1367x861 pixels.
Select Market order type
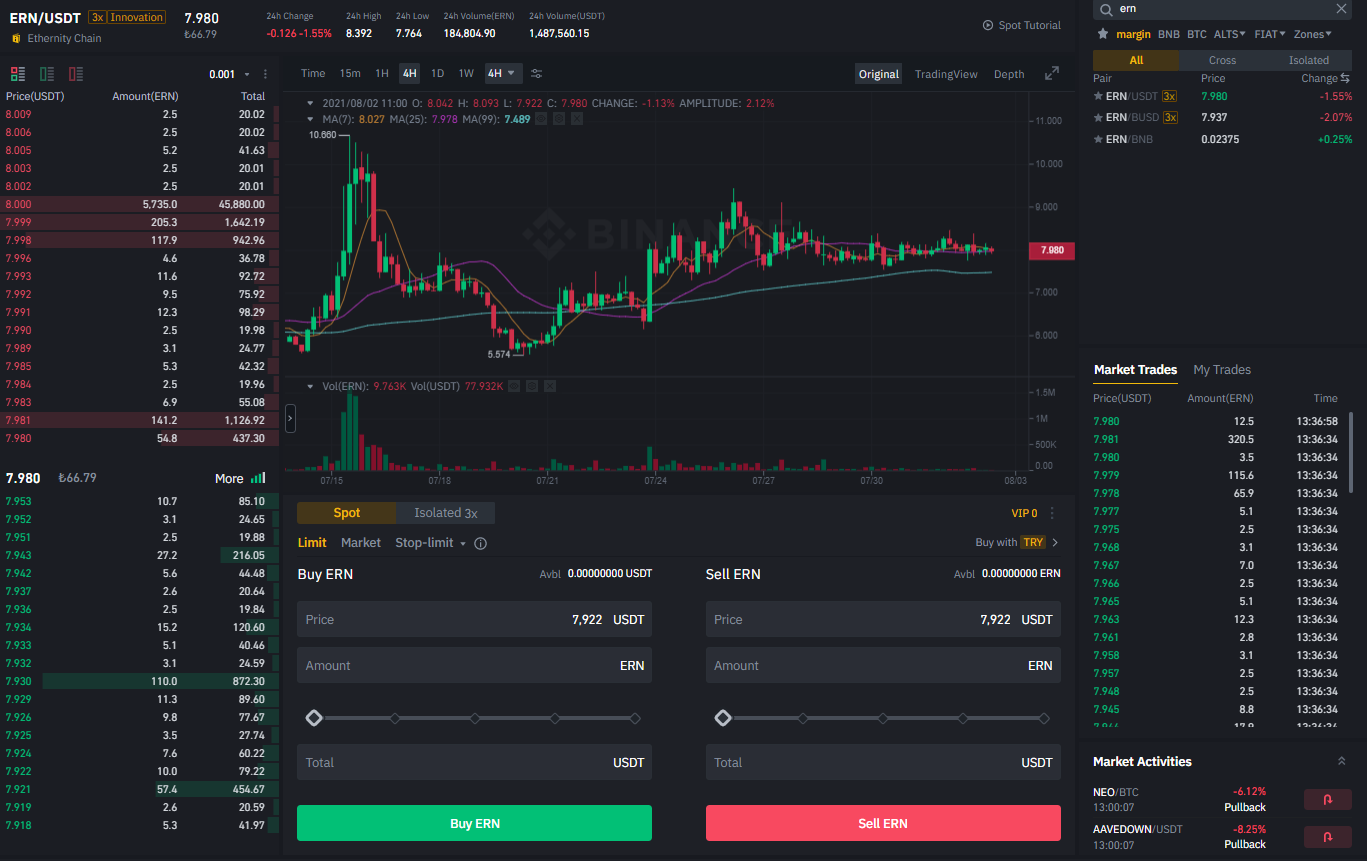[x=361, y=543]
